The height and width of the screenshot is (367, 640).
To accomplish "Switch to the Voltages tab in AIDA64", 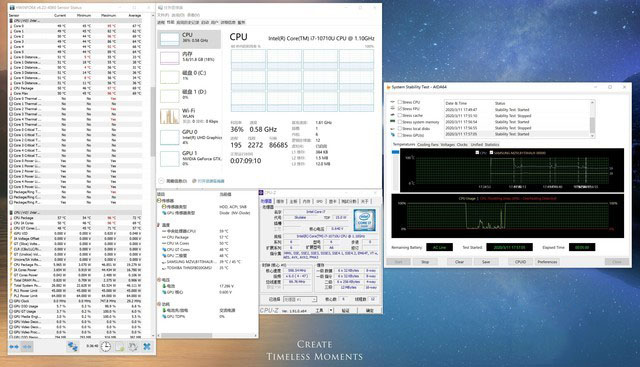I will click(x=448, y=145).
